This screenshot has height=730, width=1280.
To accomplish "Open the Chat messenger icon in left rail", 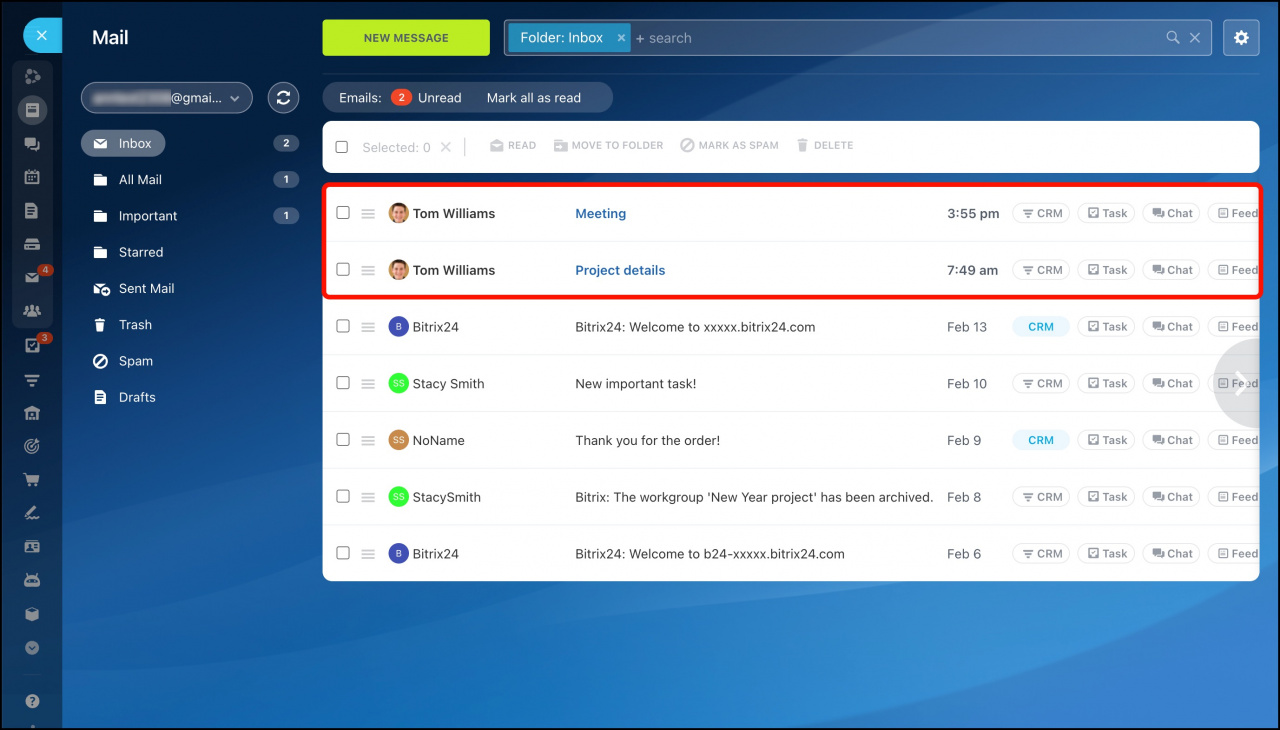I will pyautogui.click(x=32, y=144).
